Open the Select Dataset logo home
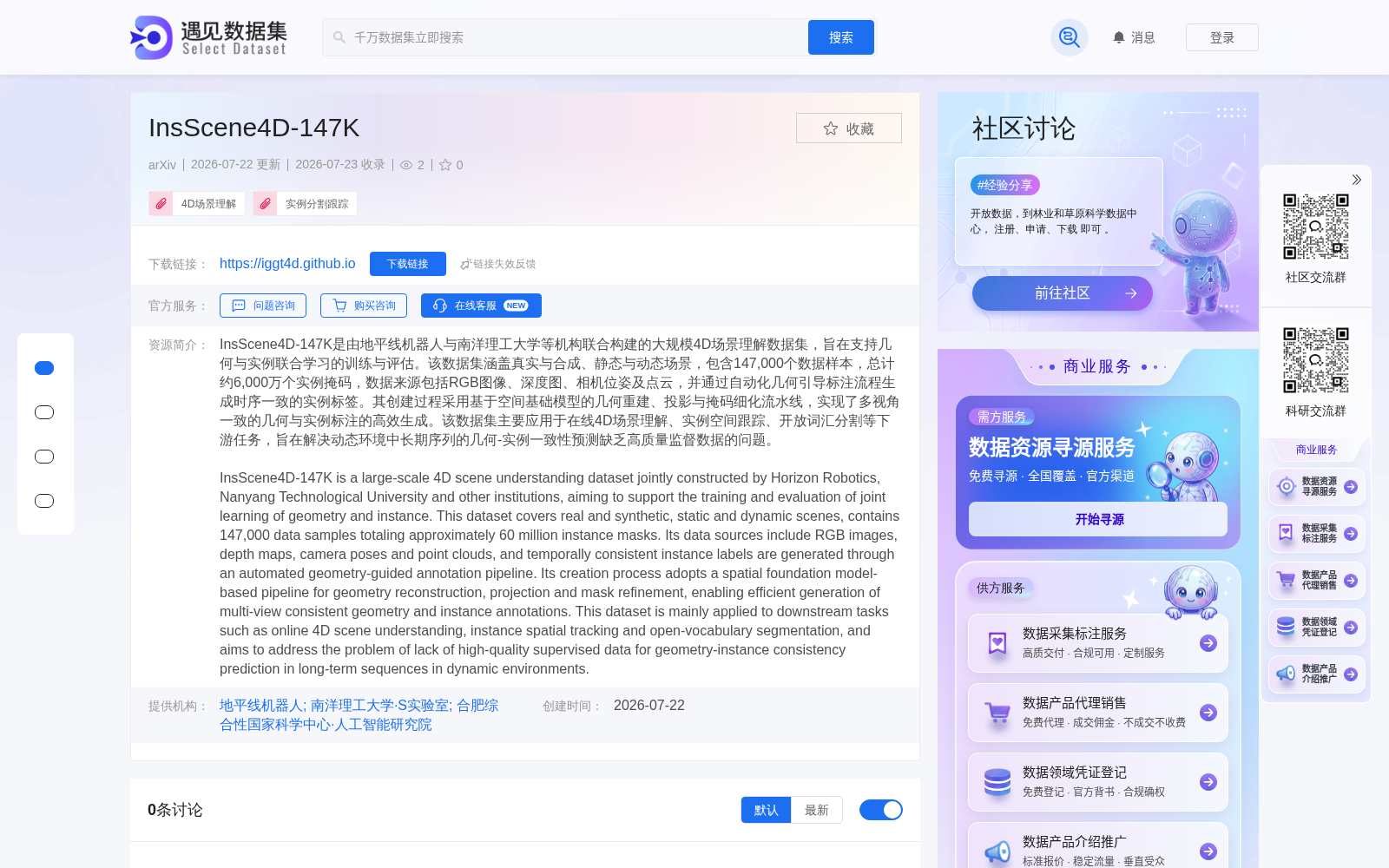This screenshot has height=868, width=1389. (x=208, y=37)
